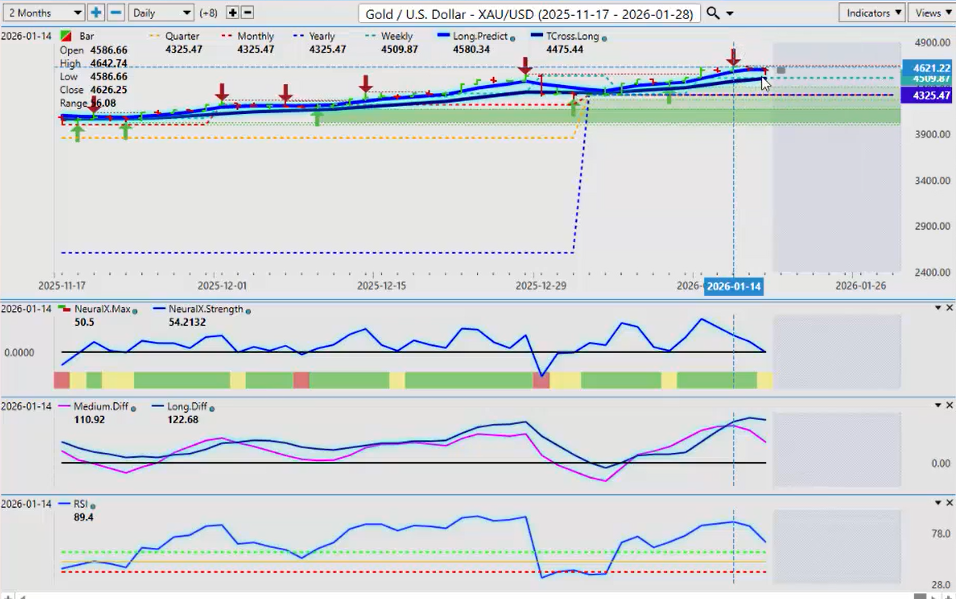Click the magnifying glass symbol search icon

coord(713,13)
